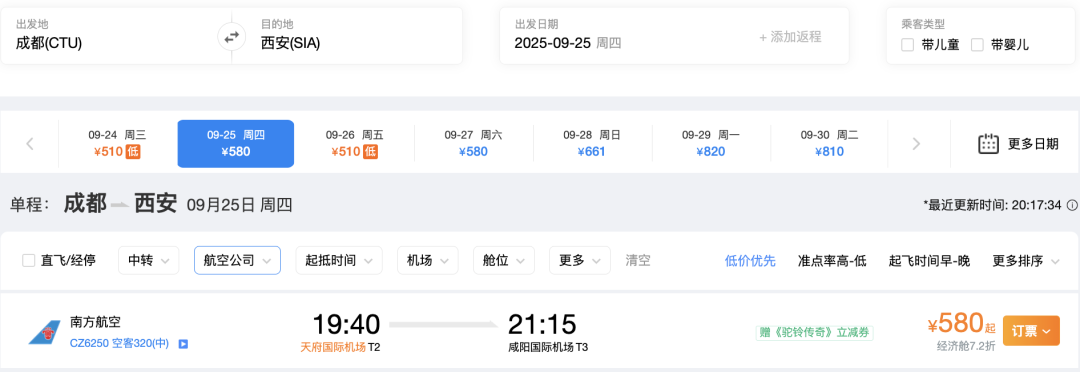Expand the 机场 filter dropdown
The image size is (1080, 372).
click(428, 260)
